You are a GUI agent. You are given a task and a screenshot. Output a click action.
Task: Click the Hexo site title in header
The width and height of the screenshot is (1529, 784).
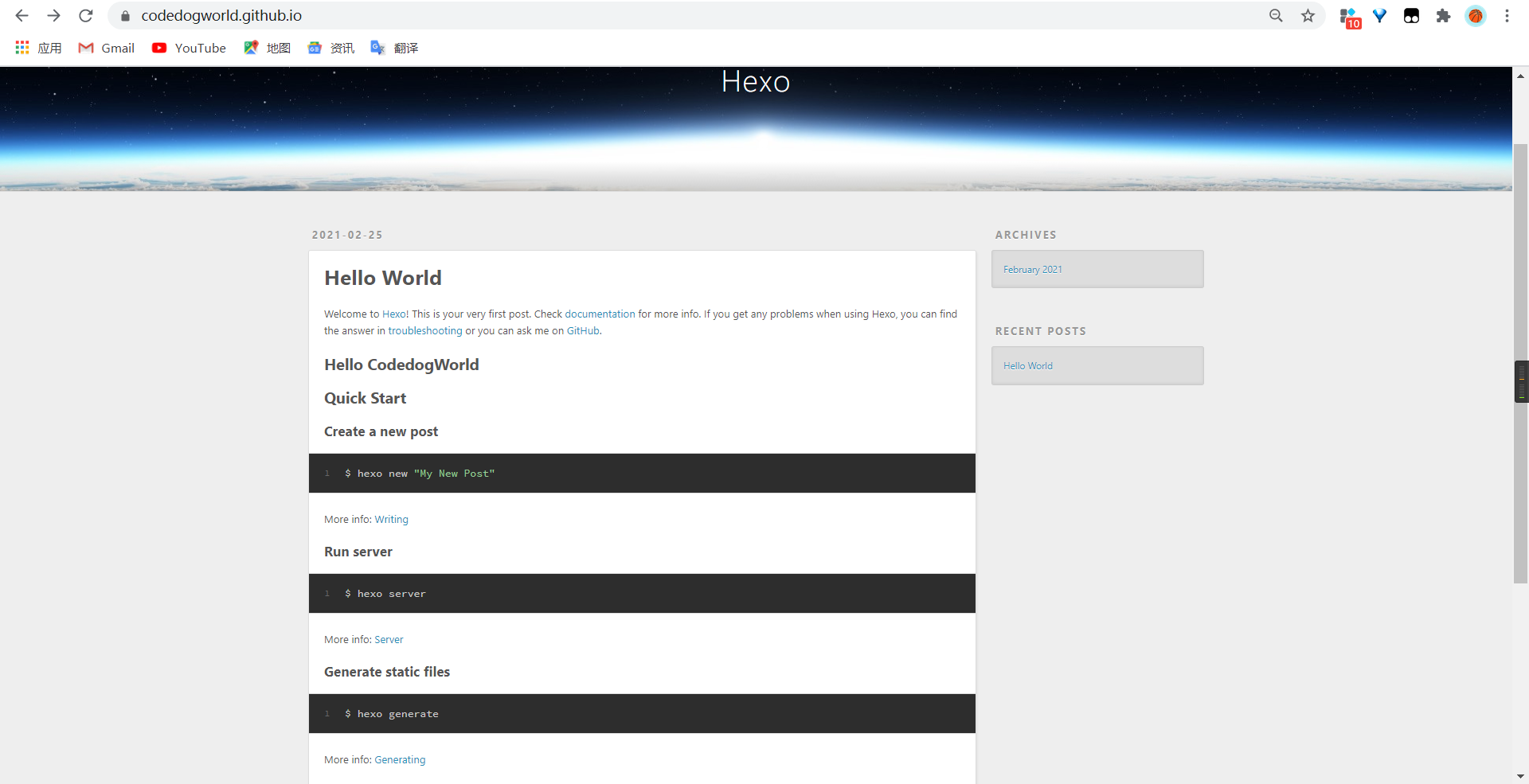(755, 82)
